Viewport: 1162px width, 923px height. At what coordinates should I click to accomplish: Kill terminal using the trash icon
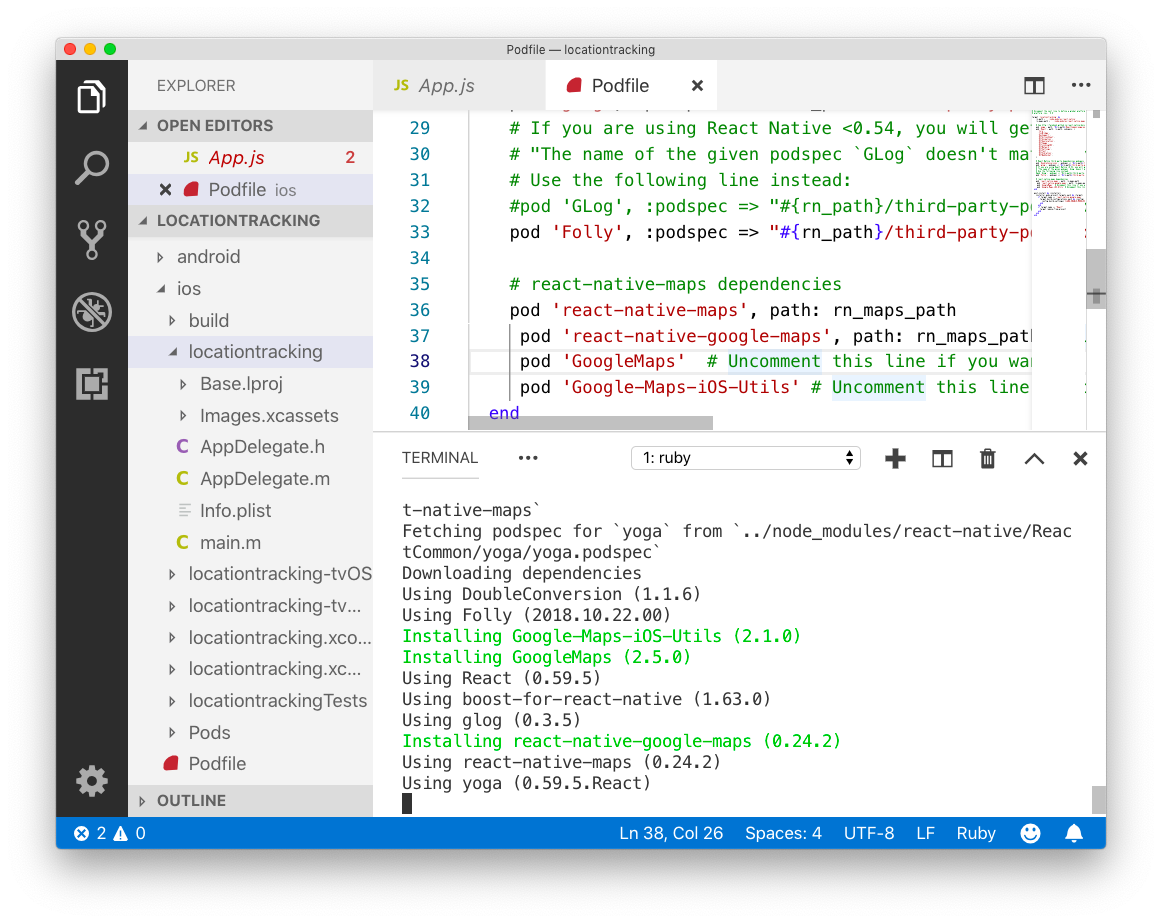(987, 458)
